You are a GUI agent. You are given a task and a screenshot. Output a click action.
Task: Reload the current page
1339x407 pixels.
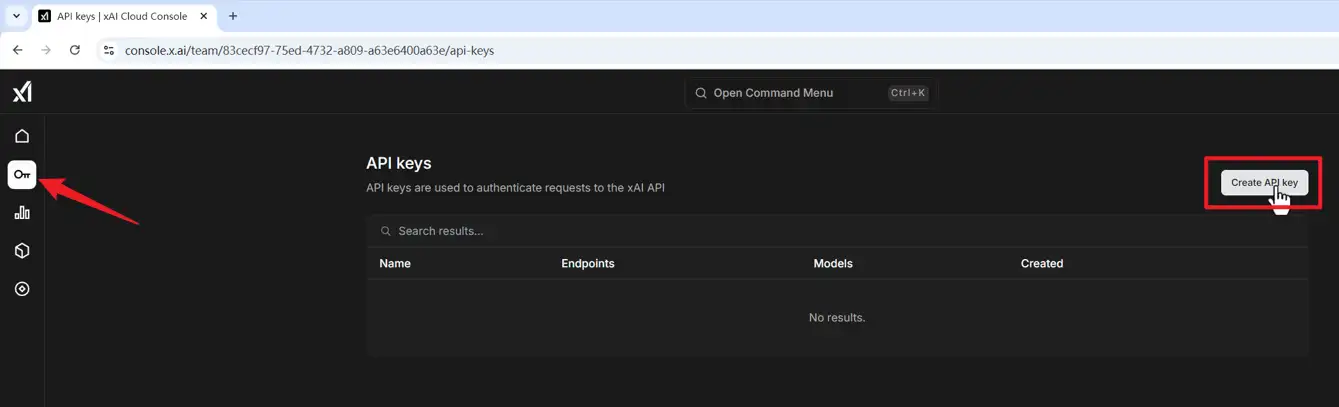click(x=75, y=50)
